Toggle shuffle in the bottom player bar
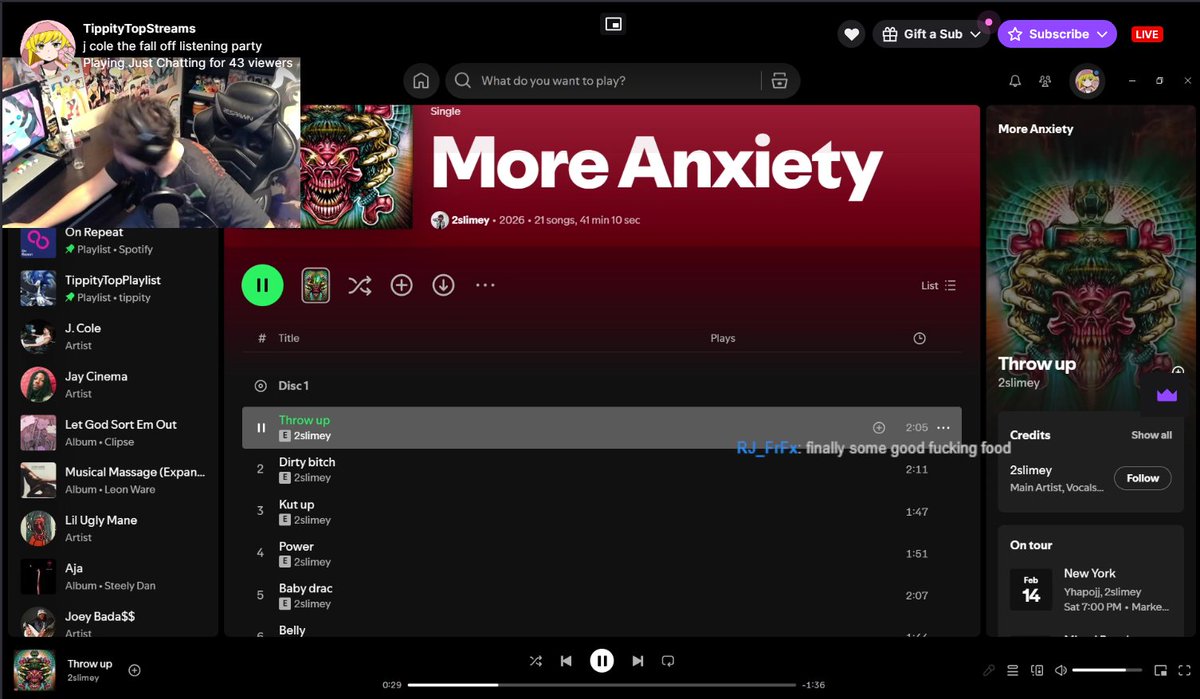Viewport: 1200px width, 699px height. coord(536,661)
